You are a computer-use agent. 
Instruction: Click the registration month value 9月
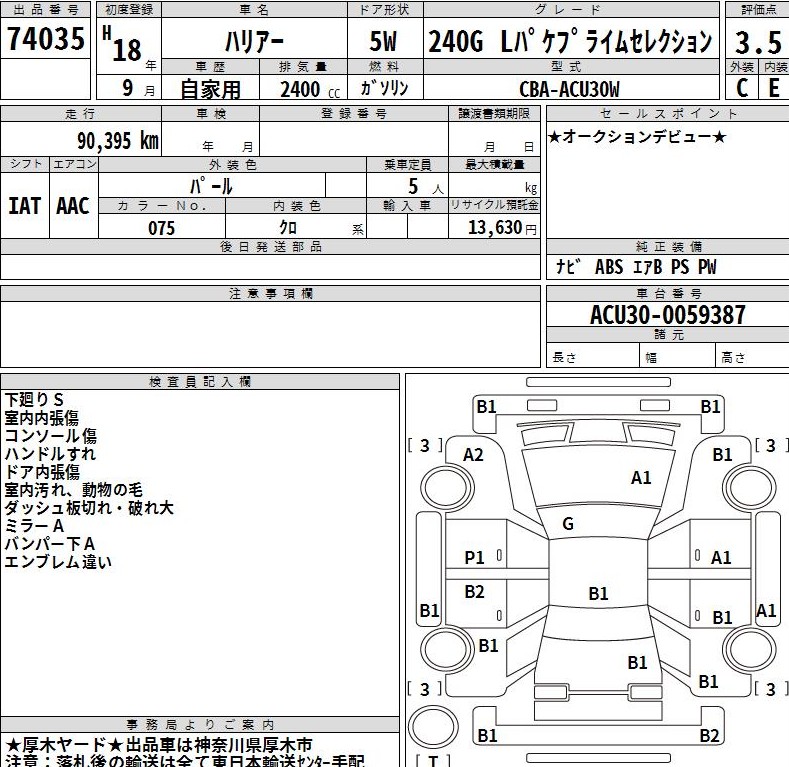(x=139, y=88)
